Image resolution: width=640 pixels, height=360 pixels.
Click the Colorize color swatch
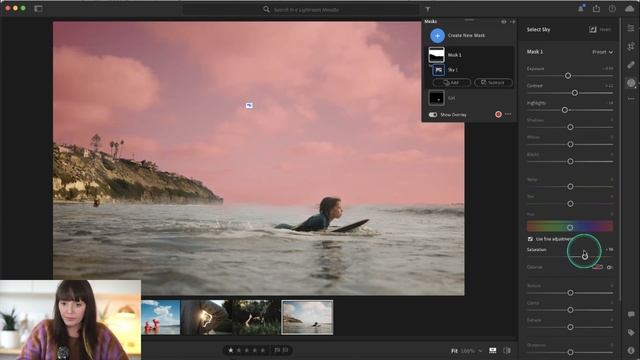tap(598, 267)
